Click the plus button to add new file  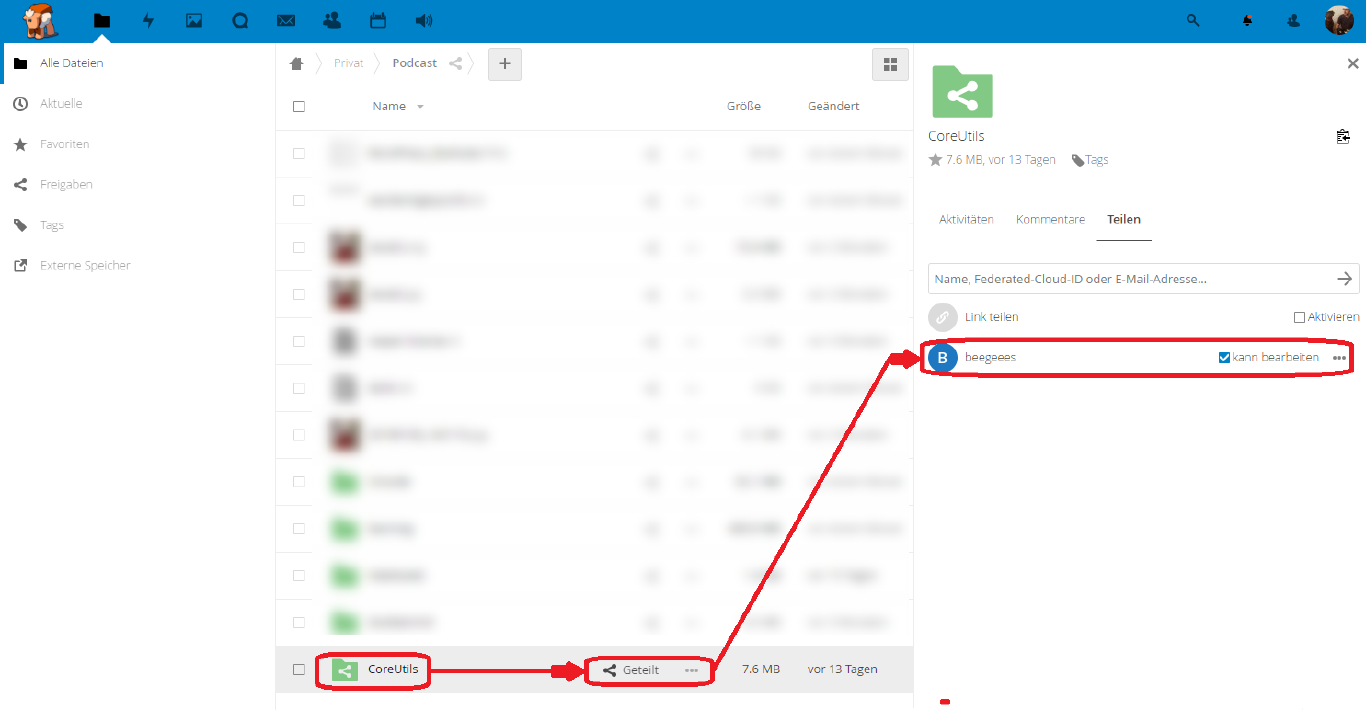[x=504, y=65]
